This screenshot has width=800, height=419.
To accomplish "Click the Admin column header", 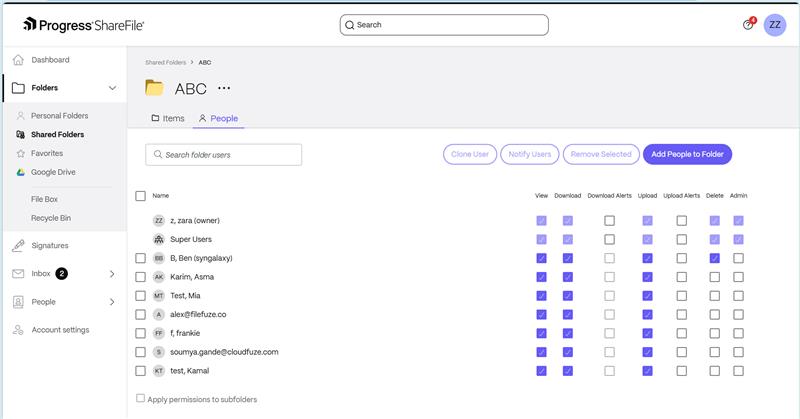I will [738, 195].
